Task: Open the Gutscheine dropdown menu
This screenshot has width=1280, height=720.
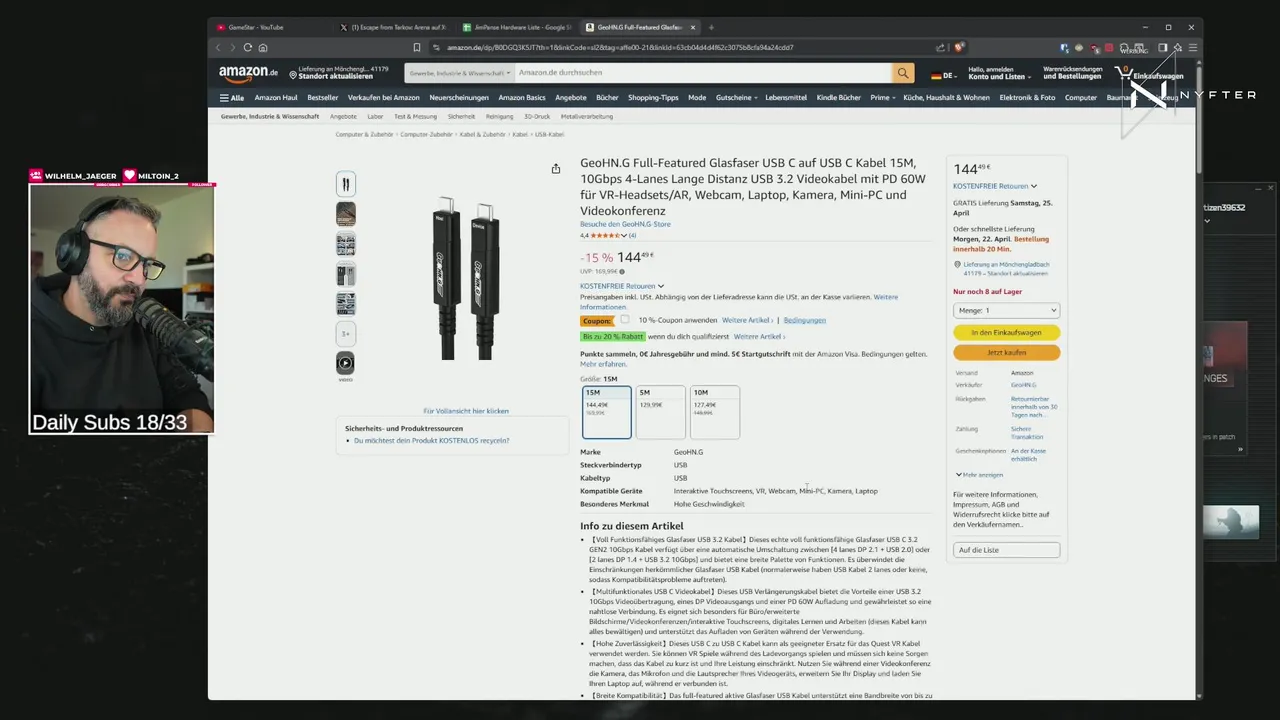Action: click(735, 98)
